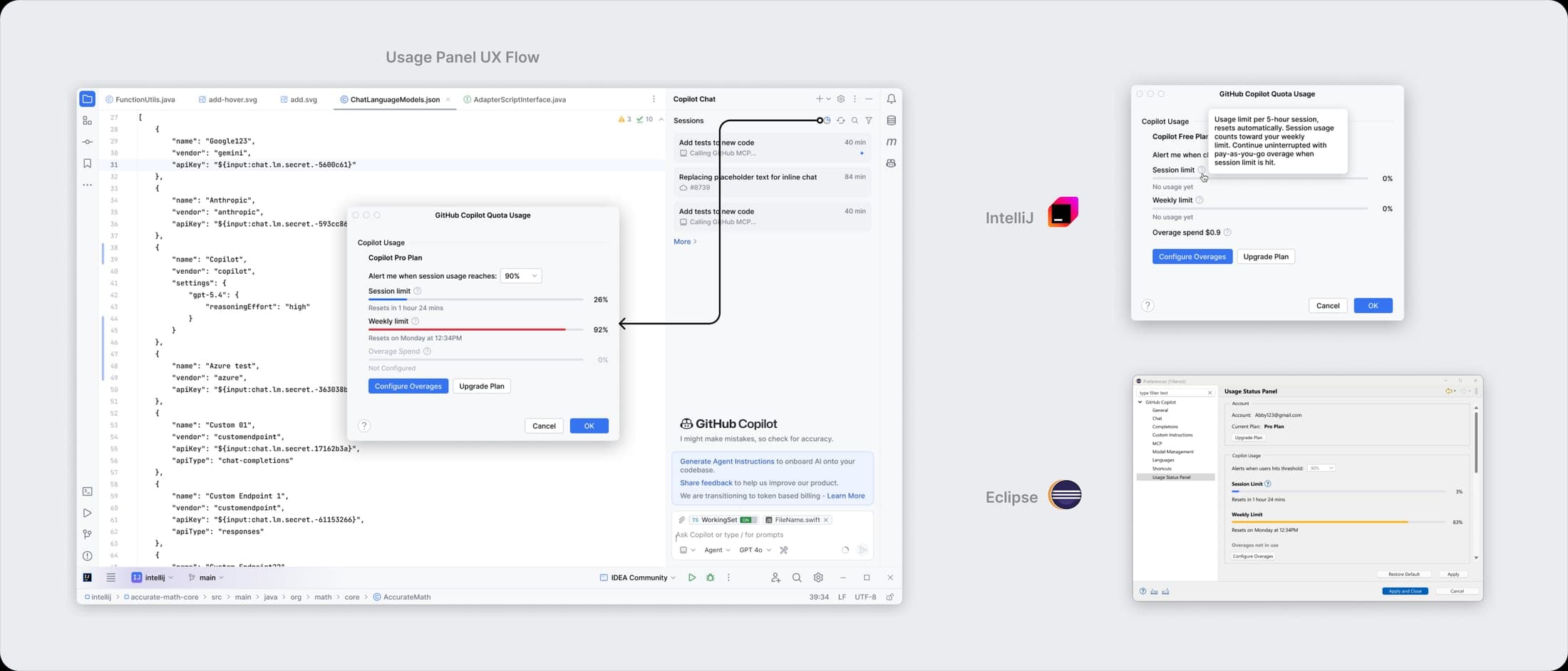Click the Eclipse type filter text field

point(1175,392)
